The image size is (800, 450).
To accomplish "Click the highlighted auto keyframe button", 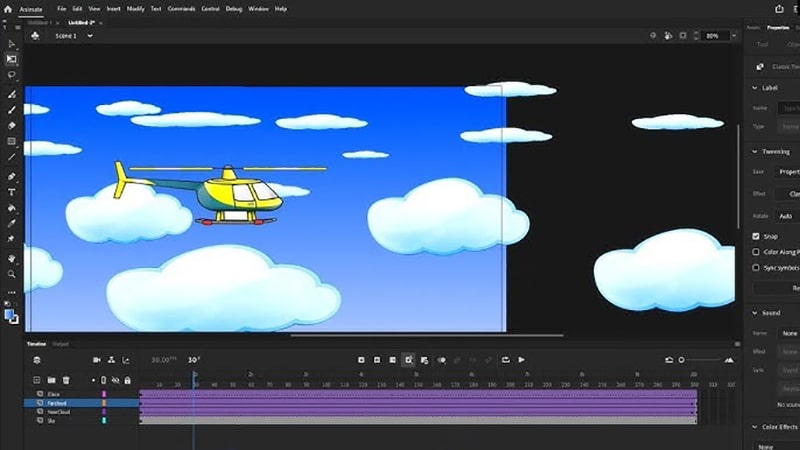I will coord(408,360).
